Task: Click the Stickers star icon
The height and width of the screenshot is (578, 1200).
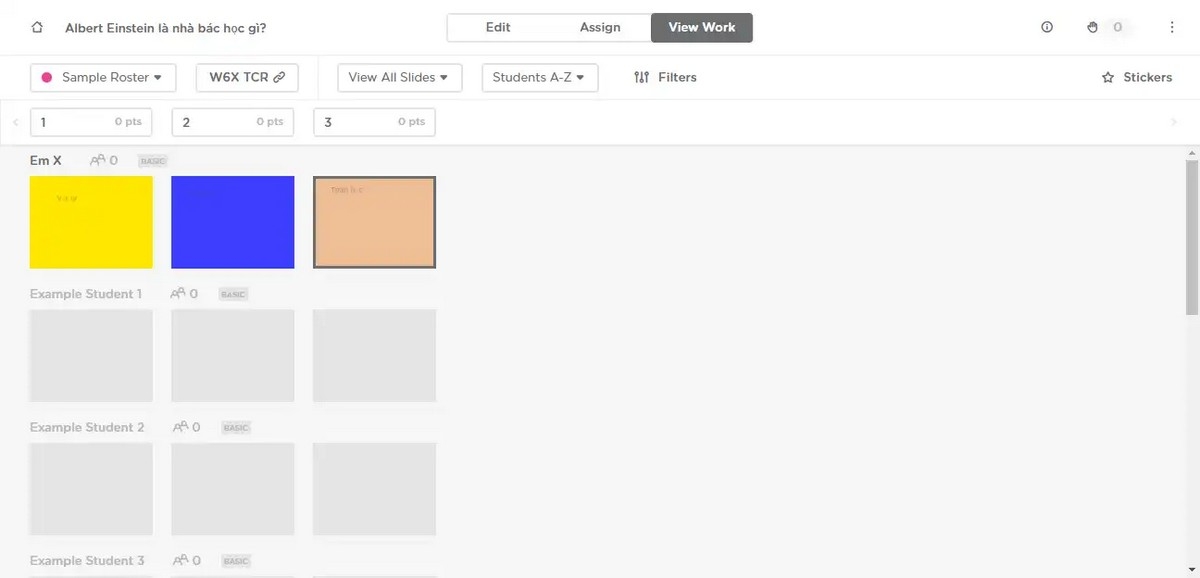Action: pos(1108,77)
